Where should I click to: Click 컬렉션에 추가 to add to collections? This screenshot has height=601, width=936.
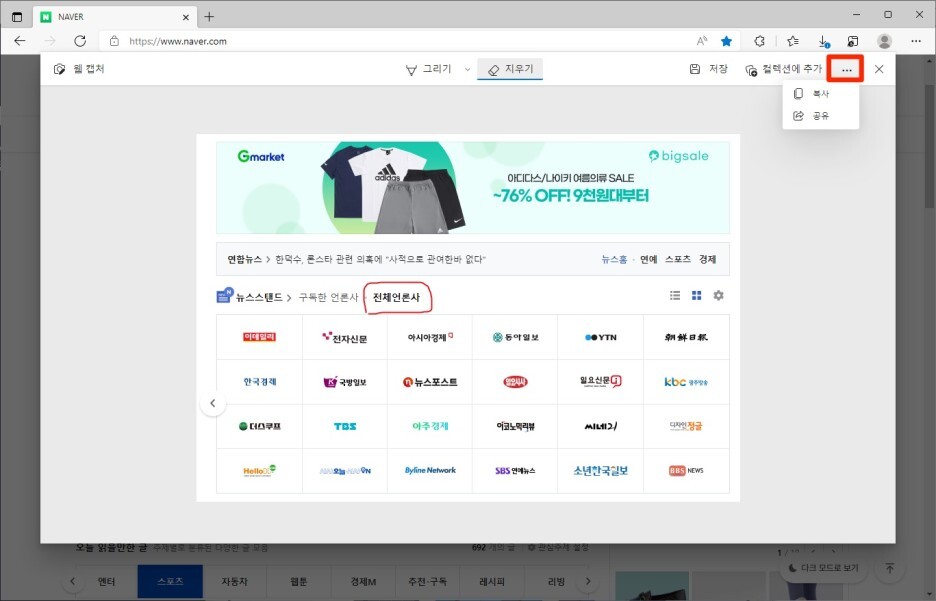tap(783, 69)
